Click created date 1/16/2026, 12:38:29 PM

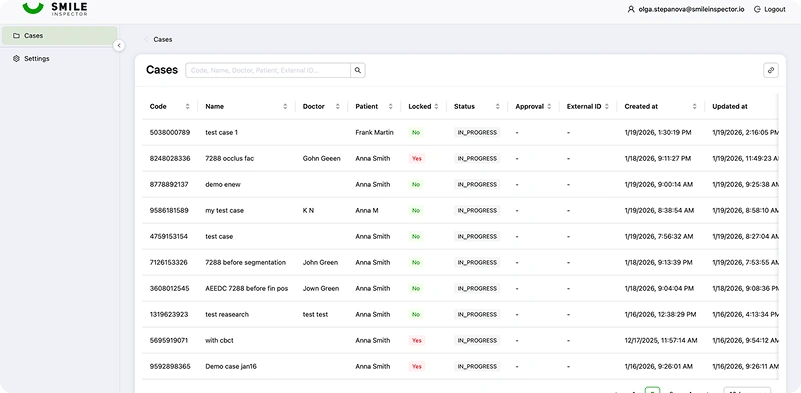pos(660,314)
